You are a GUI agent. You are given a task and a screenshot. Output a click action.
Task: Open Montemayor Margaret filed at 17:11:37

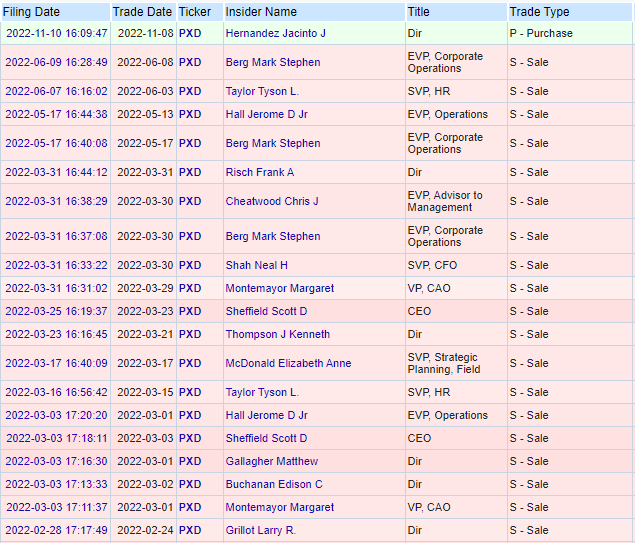(x=280, y=507)
